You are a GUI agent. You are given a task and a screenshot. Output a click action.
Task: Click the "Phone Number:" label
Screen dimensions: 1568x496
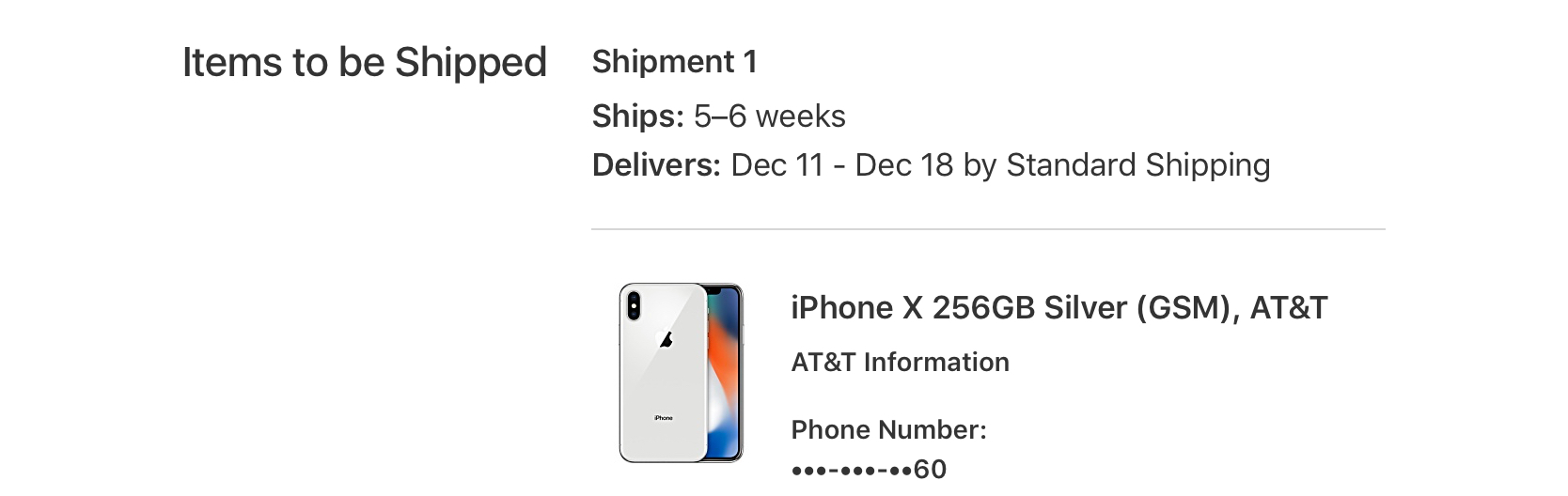(x=888, y=430)
